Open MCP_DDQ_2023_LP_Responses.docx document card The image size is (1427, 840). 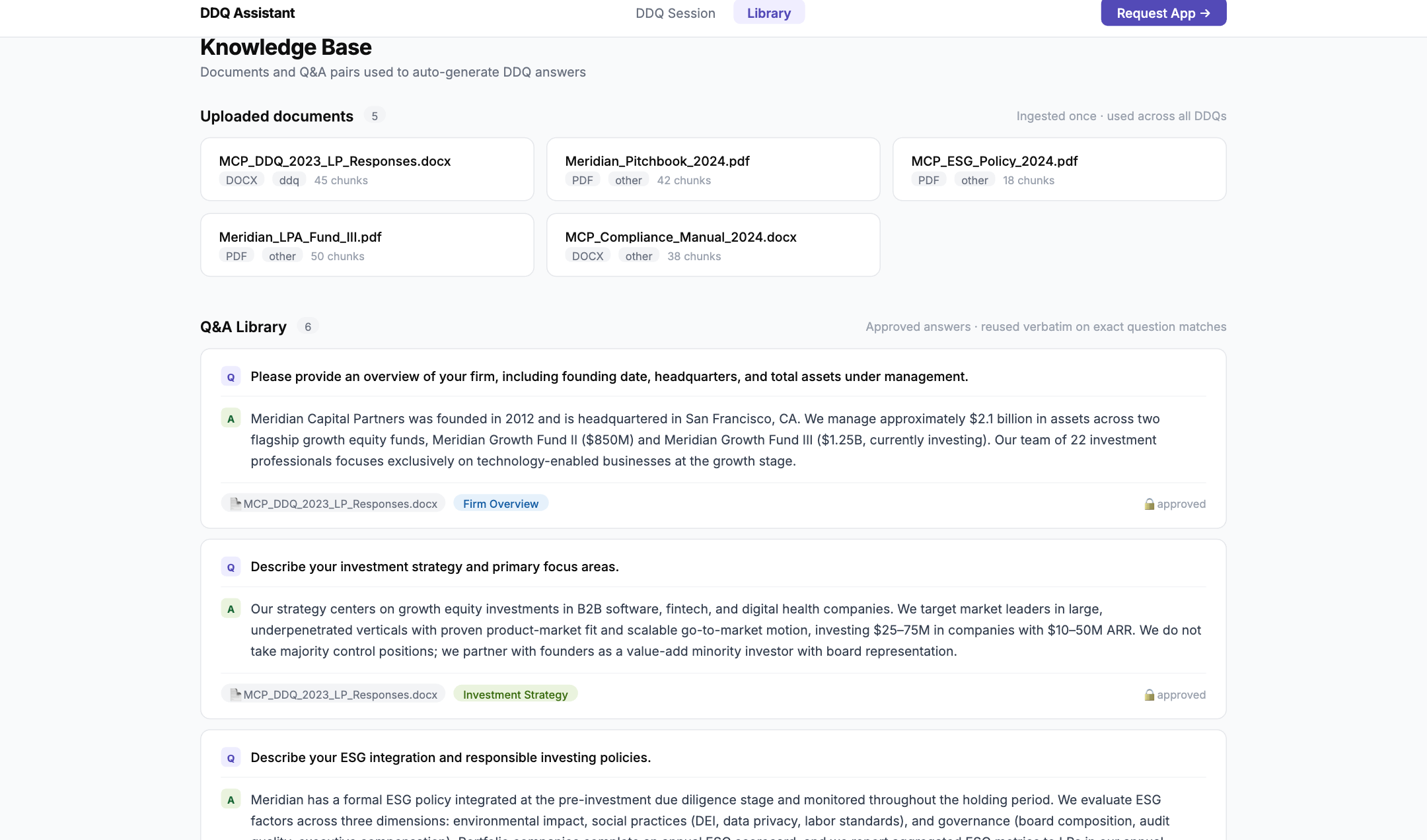pos(367,169)
